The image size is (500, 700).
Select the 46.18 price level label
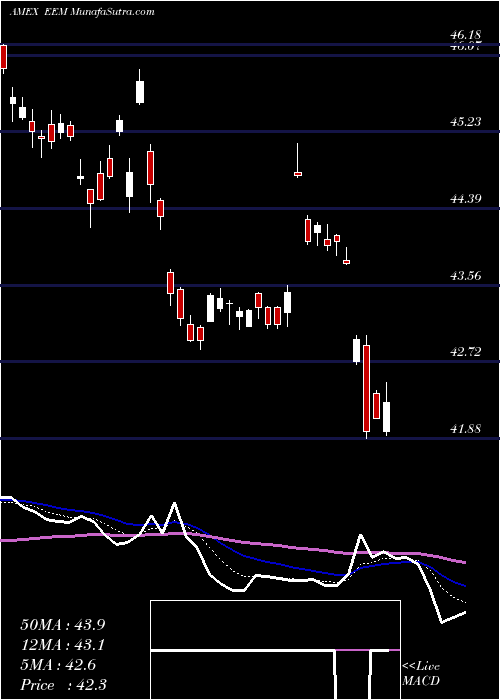(465, 35)
